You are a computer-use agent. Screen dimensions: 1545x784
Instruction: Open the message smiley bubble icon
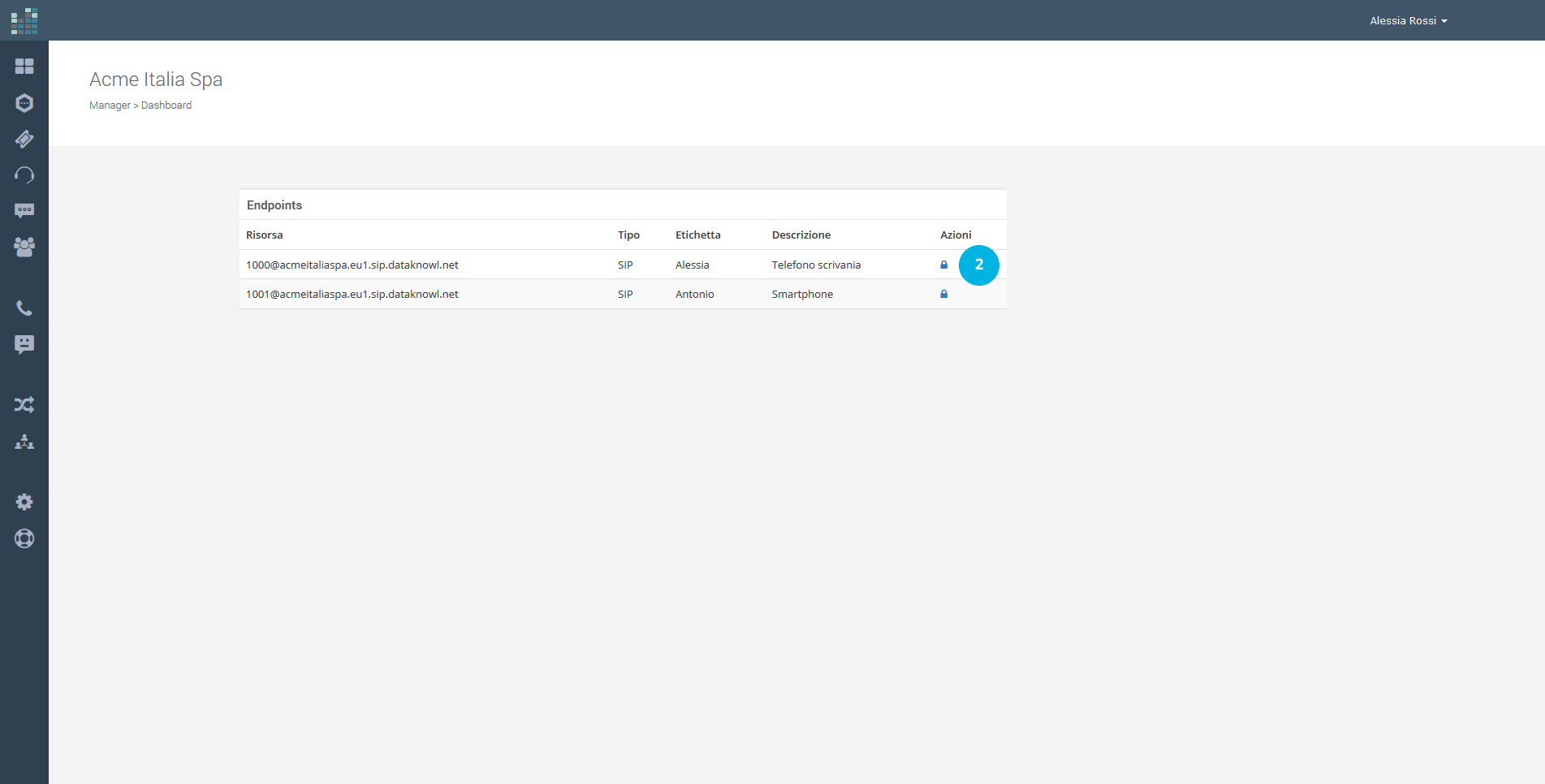(24, 345)
